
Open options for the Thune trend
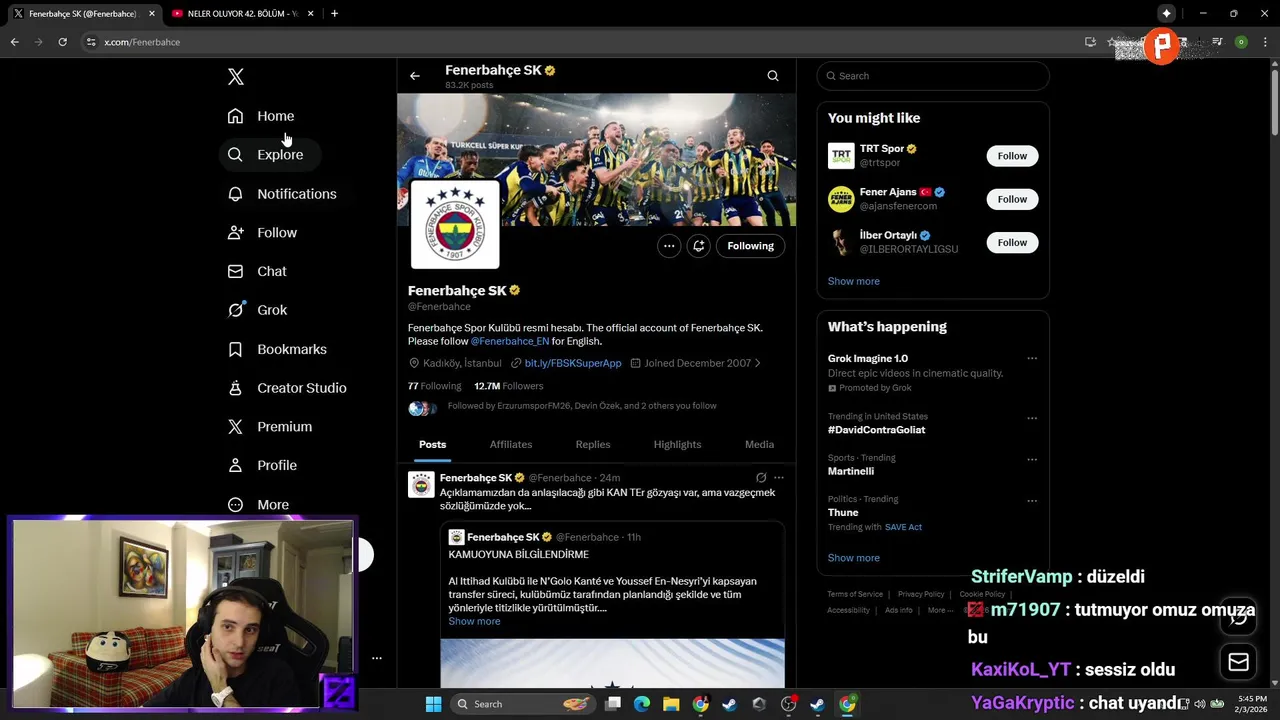pyautogui.click(x=1032, y=500)
